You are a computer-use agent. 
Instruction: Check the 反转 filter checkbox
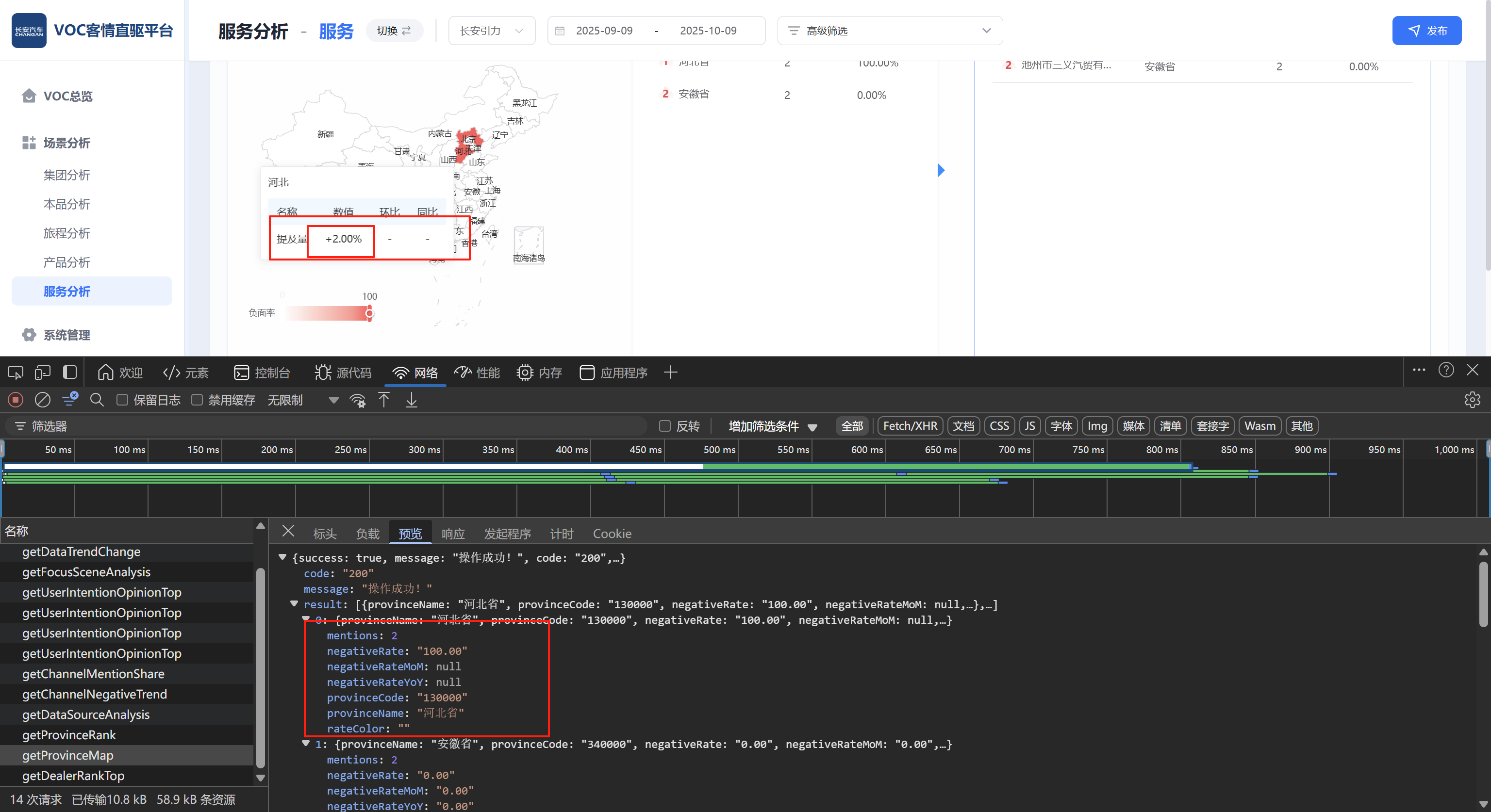pyautogui.click(x=664, y=426)
